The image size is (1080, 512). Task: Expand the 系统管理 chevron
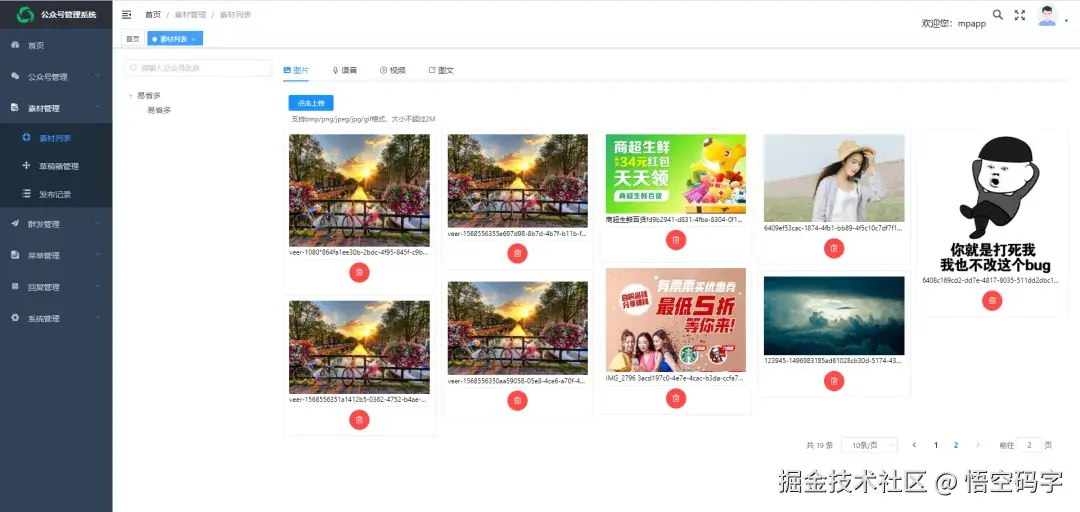(x=98, y=318)
